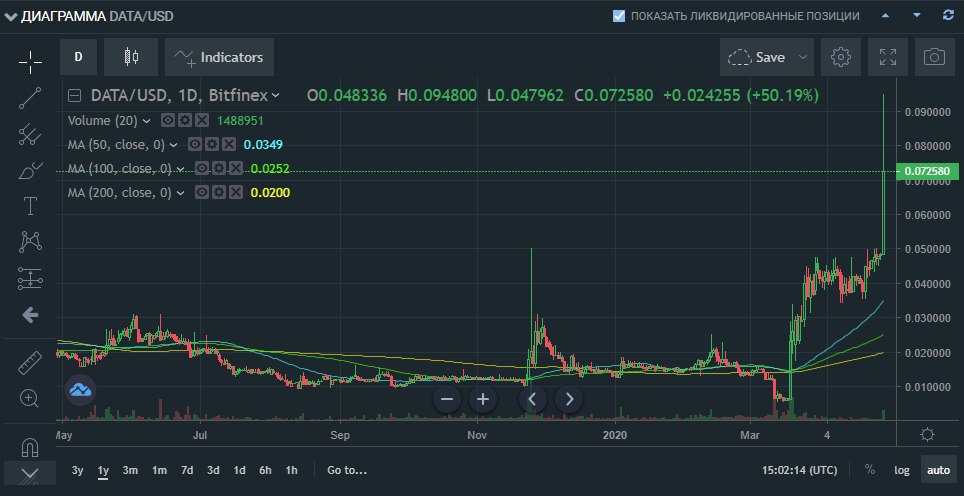This screenshot has height=496, width=964.
Task: Zoom in chart with plus button
Action: [x=483, y=400]
